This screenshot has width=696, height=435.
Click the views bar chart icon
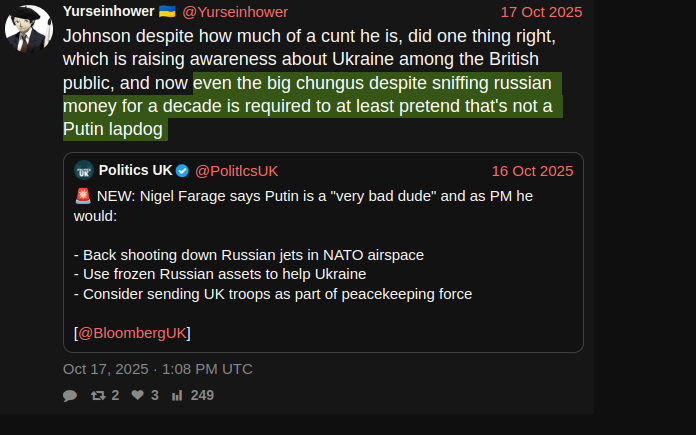coord(177,395)
